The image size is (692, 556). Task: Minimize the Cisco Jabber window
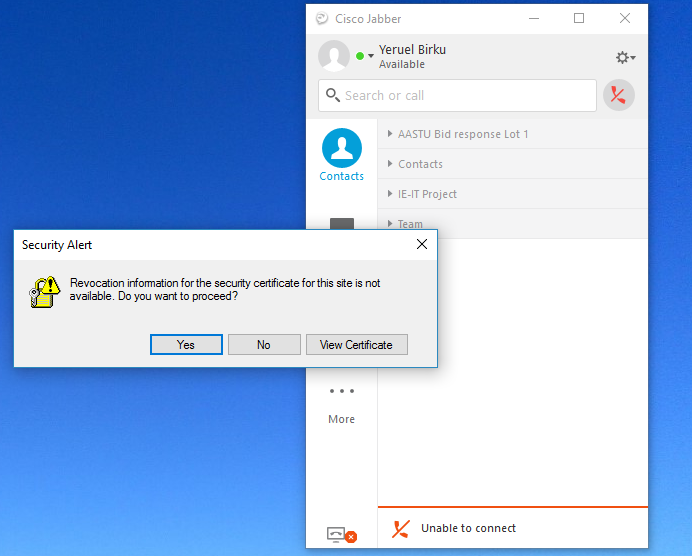(x=534, y=19)
